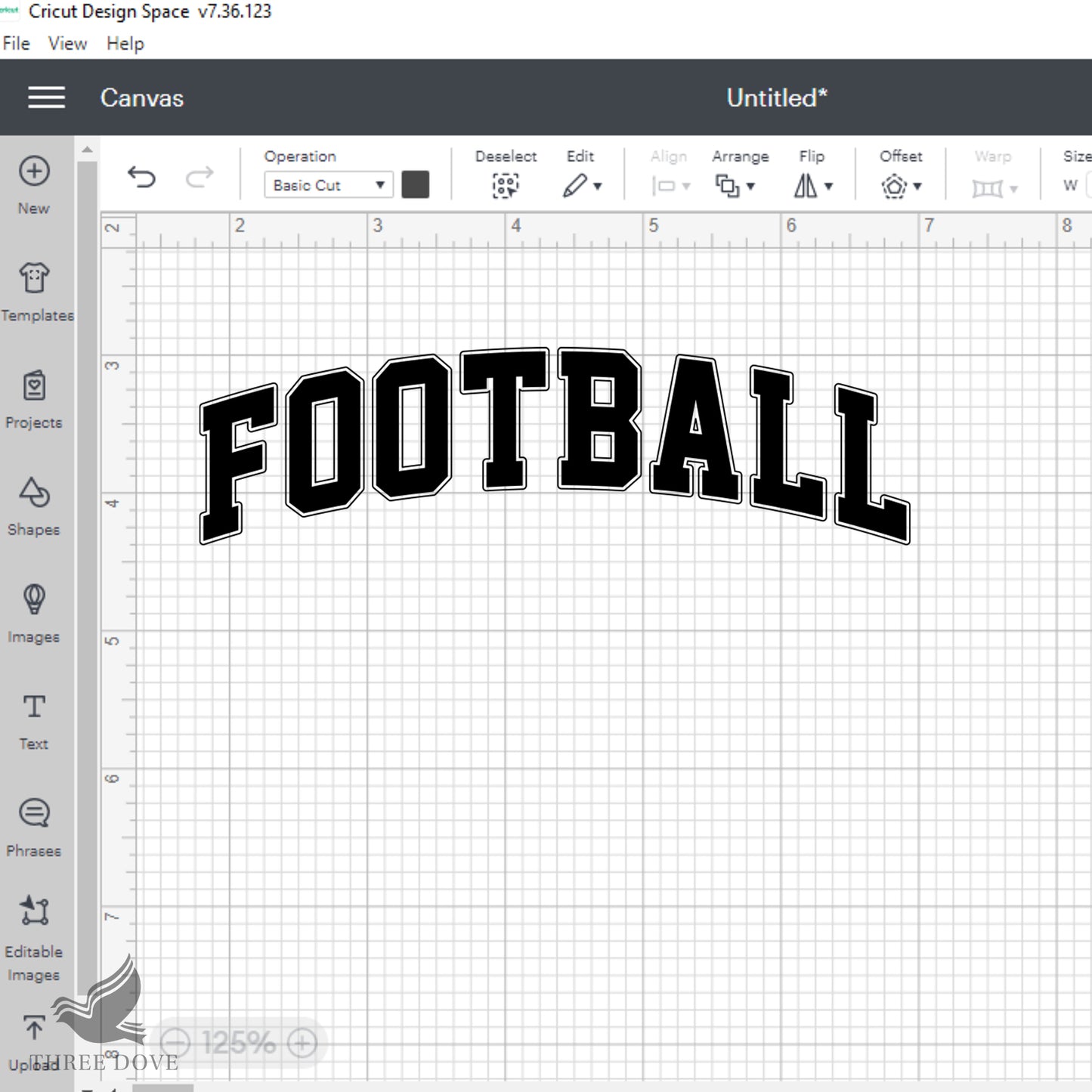Open the hamburger main menu
The image size is (1092, 1092).
coord(46,97)
